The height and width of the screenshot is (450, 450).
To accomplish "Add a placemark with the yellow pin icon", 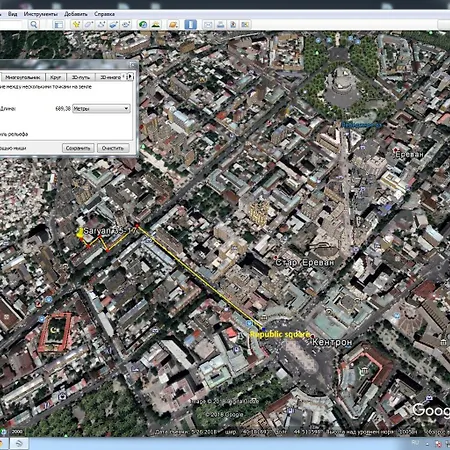I will 76,24.
